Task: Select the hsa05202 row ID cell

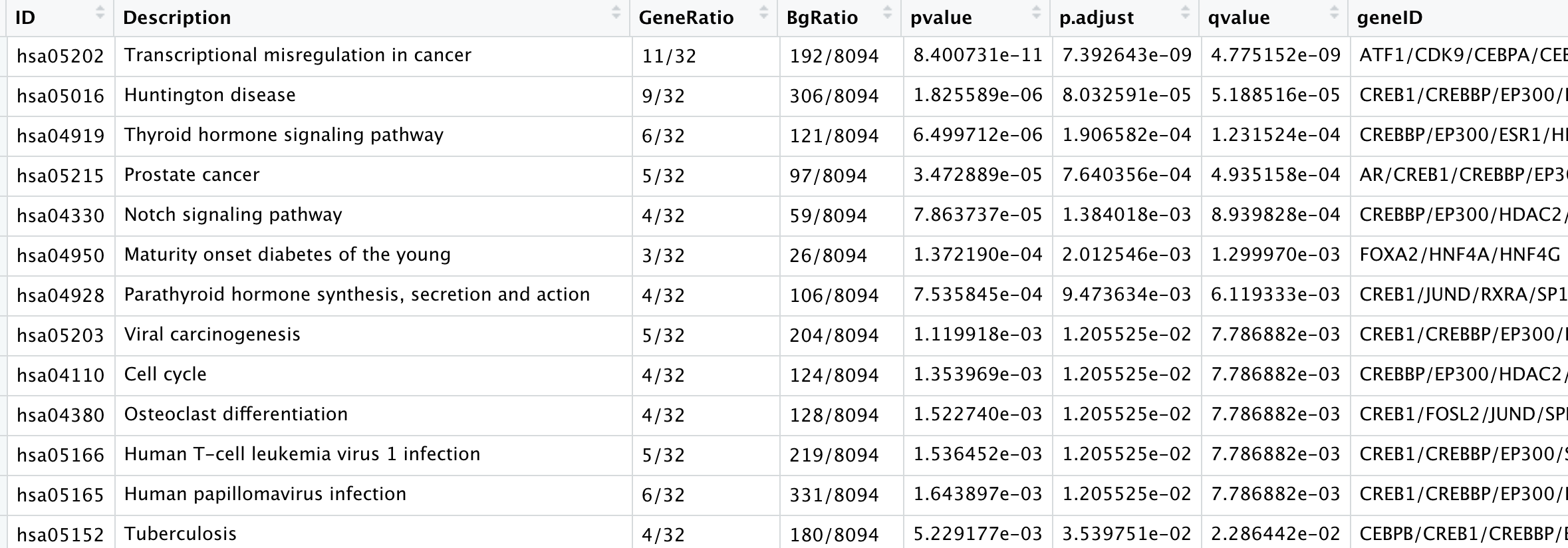Action: coord(61,56)
